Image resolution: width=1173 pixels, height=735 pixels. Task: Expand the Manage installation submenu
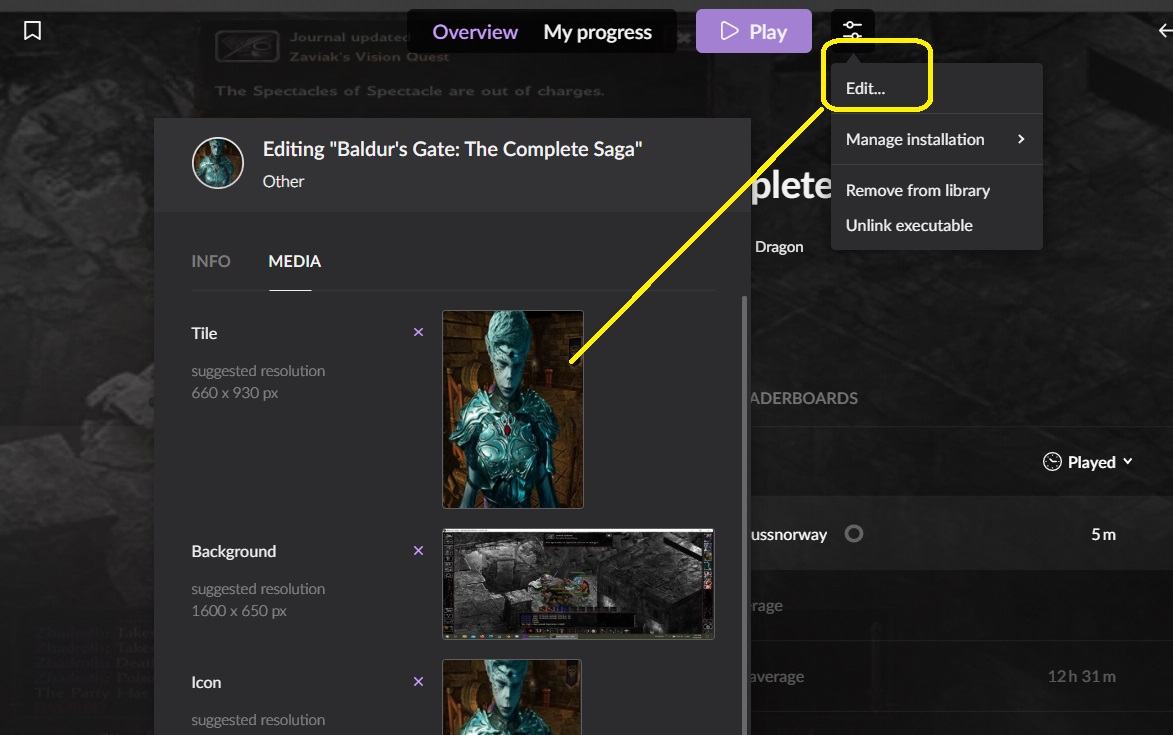pos(937,139)
